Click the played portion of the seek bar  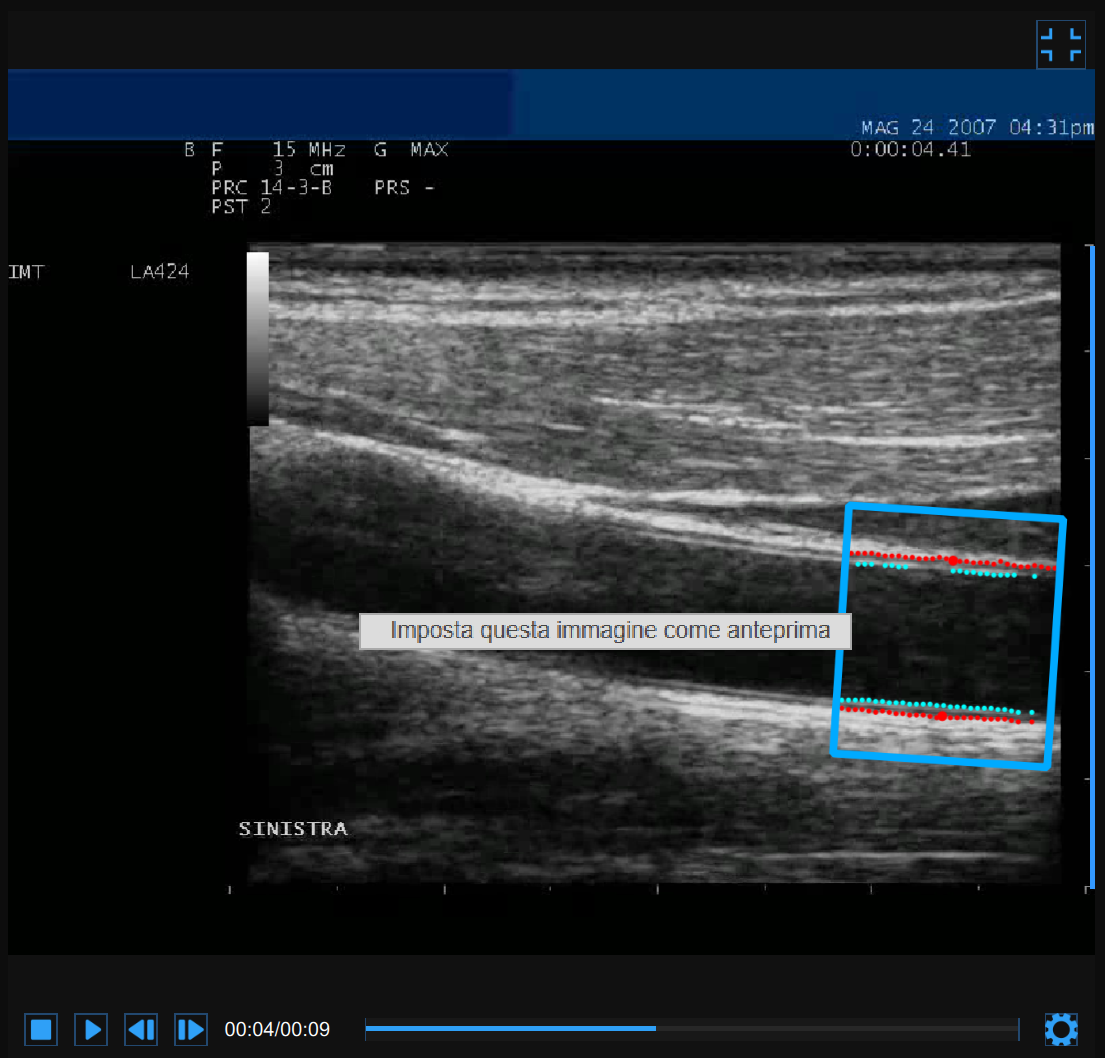[x=510, y=1028]
